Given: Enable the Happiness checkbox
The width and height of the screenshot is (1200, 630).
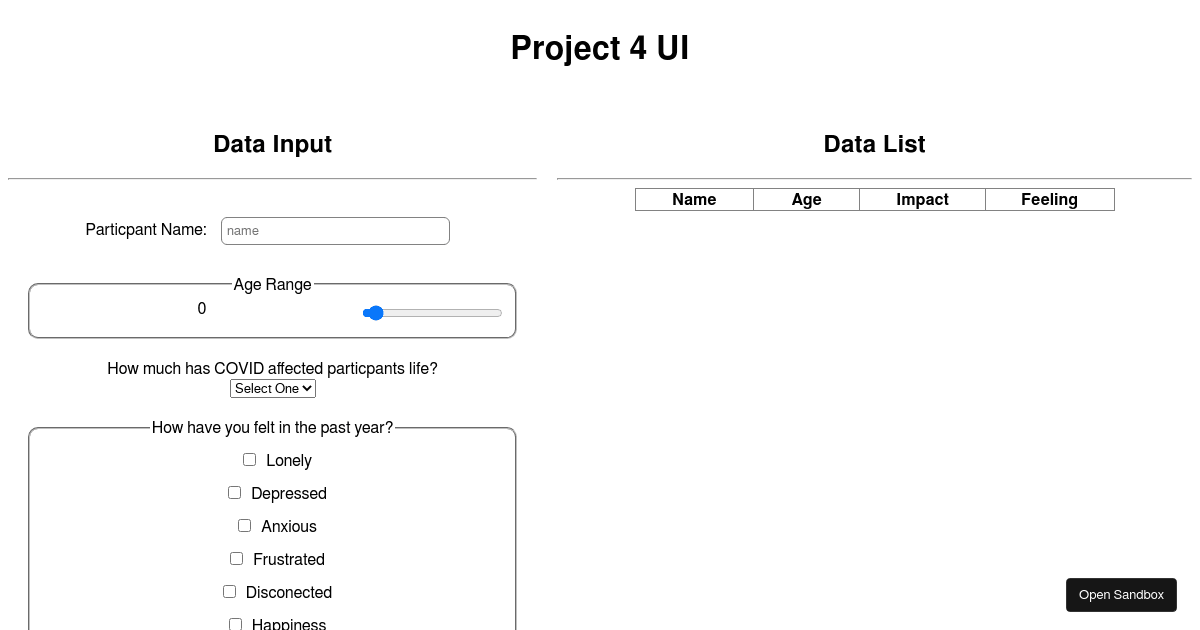Looking at the screenshot, I should tap(235, 623).
